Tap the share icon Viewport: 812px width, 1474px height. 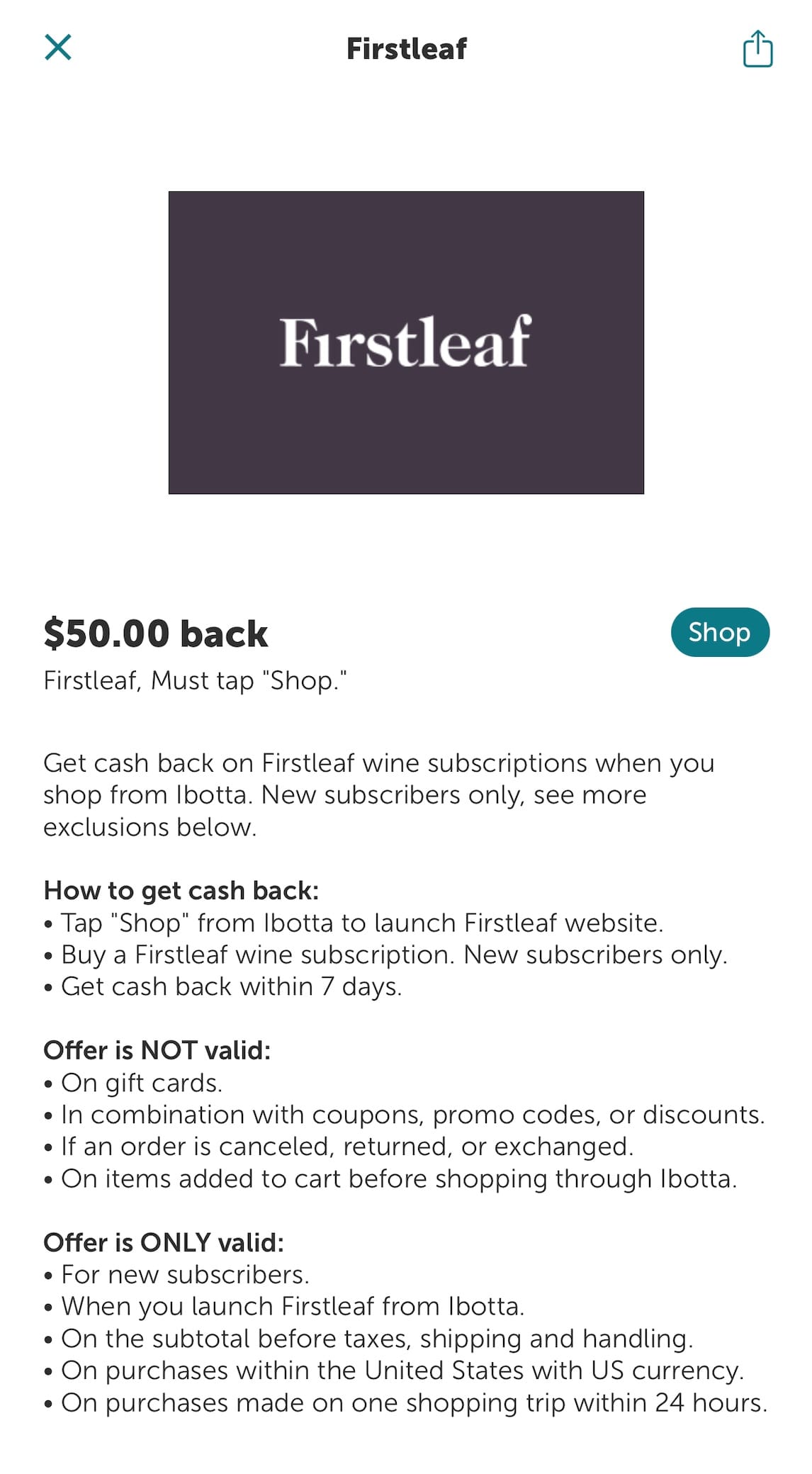pyautogui.click(x=757, y=48)
